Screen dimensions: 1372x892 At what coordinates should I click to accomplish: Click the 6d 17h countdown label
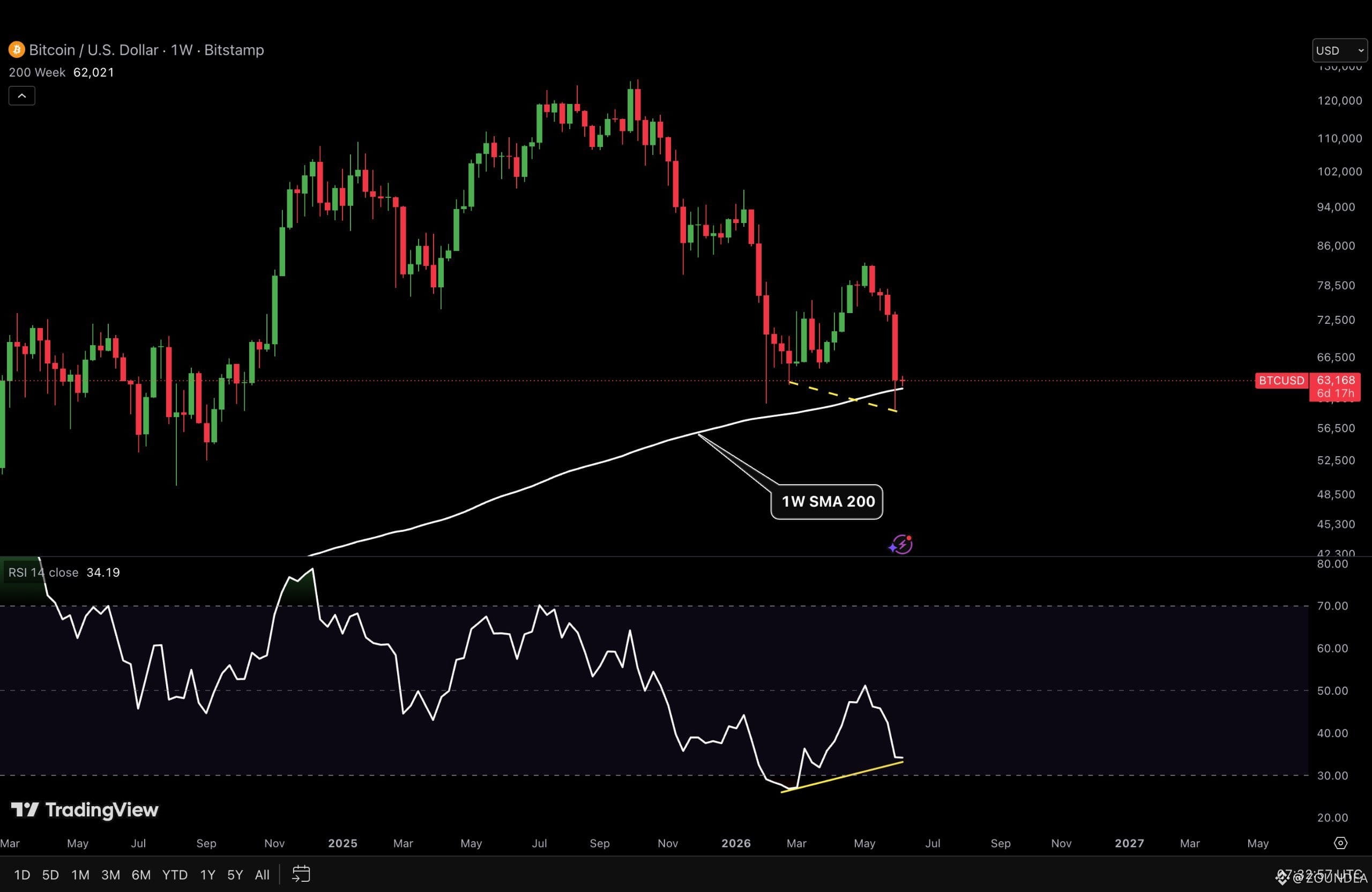click(1336, 393)
